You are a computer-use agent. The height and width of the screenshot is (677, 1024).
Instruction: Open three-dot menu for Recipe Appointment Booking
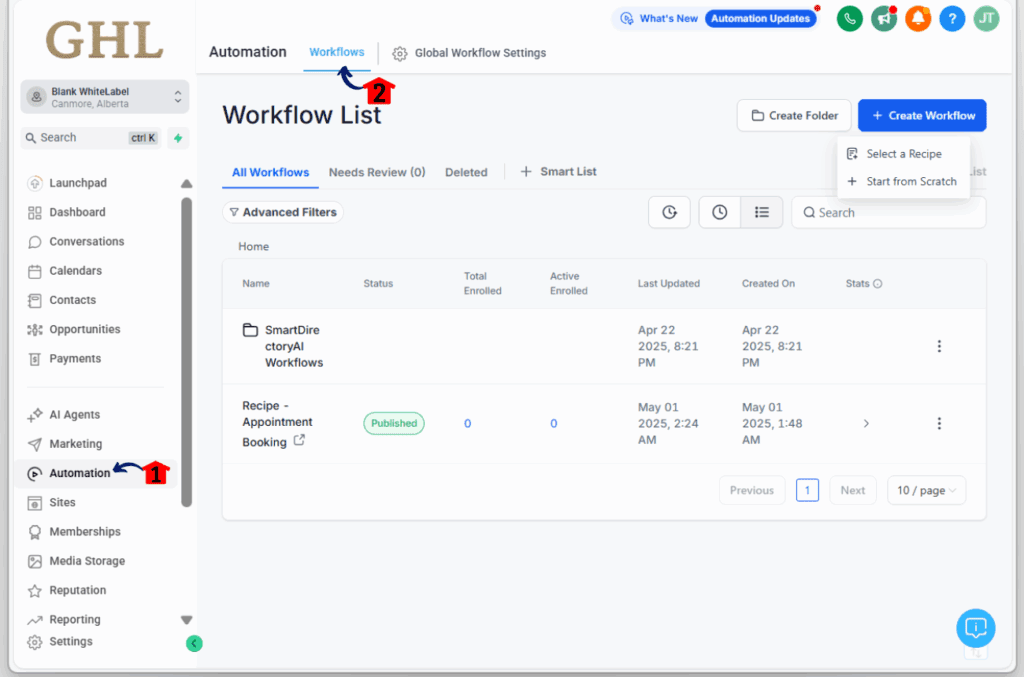click(x=939, y=424)
